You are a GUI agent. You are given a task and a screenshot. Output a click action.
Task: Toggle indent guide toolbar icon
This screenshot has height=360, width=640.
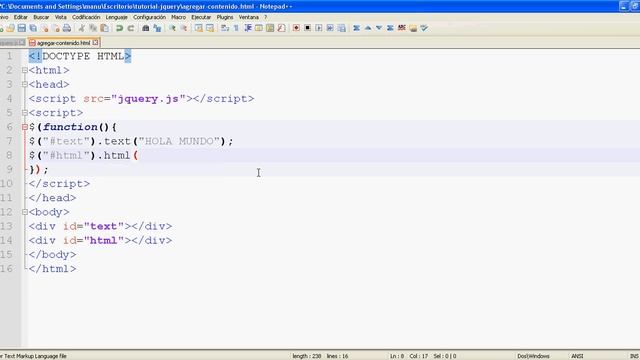(x=247, y=28)
